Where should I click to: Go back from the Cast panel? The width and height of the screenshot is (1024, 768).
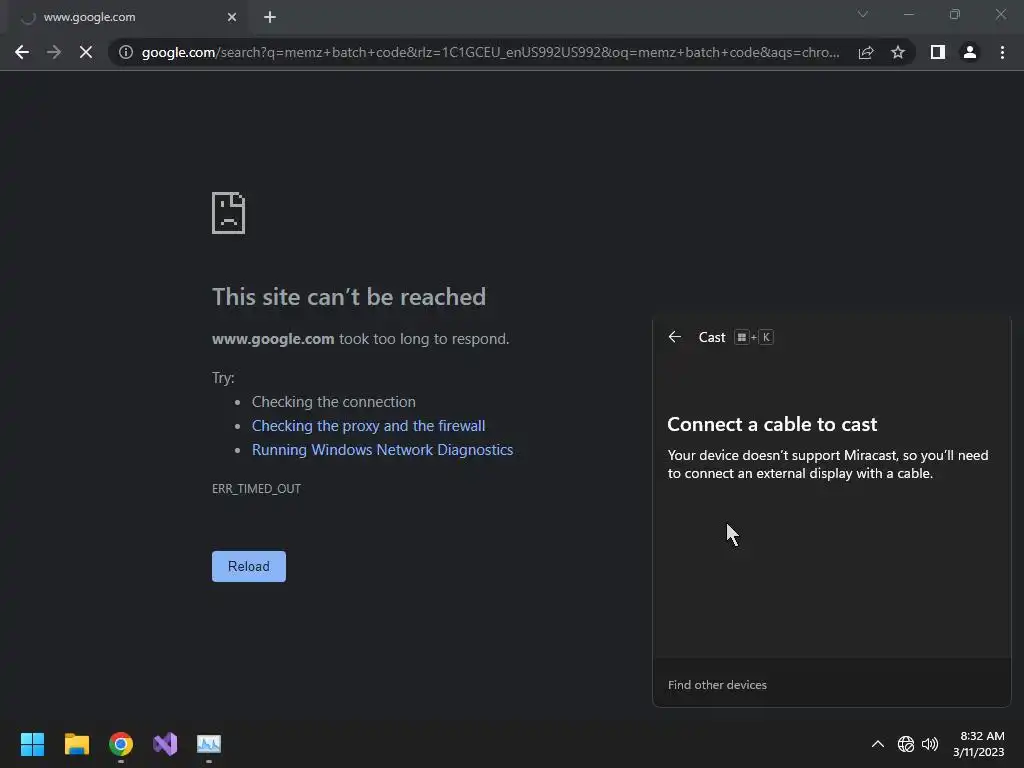click(x=675, y=337)
